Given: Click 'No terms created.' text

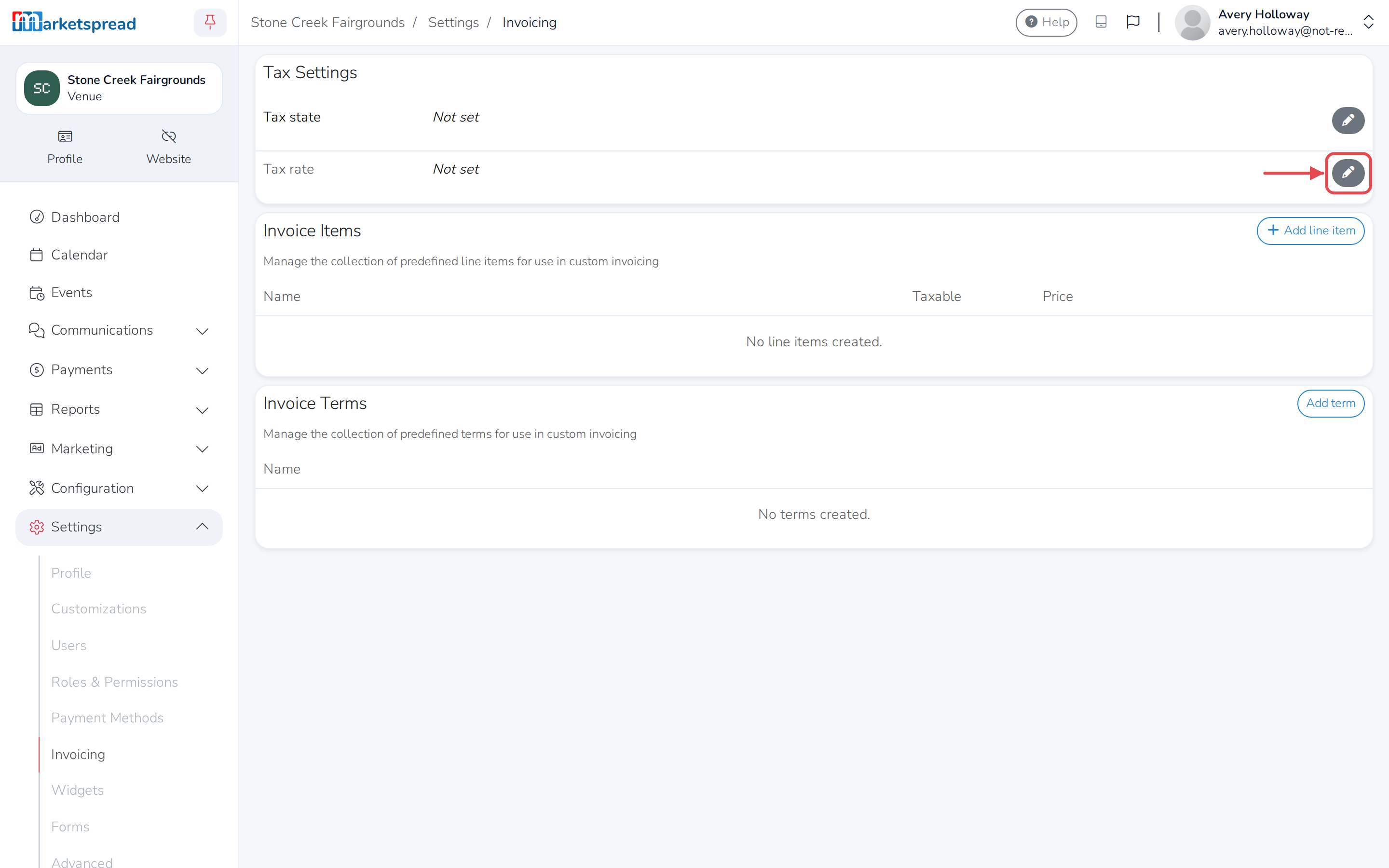Looking at the screenshot, I should [814, 515].
